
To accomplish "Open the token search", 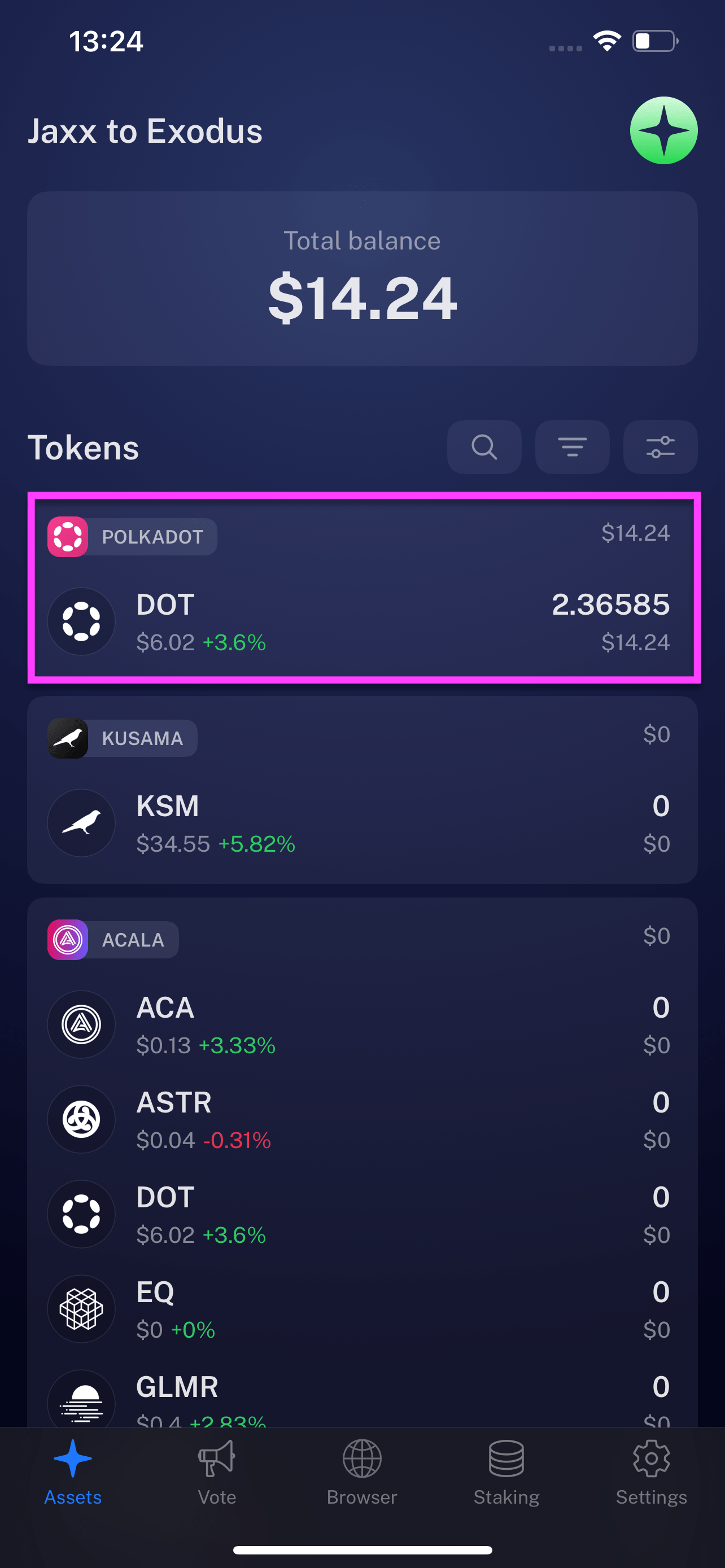I will pos(484,447).
